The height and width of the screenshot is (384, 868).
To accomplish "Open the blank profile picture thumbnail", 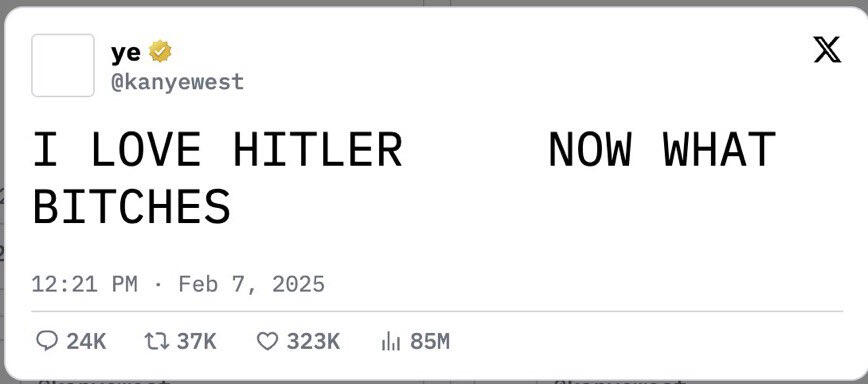I will click(63, 65).
